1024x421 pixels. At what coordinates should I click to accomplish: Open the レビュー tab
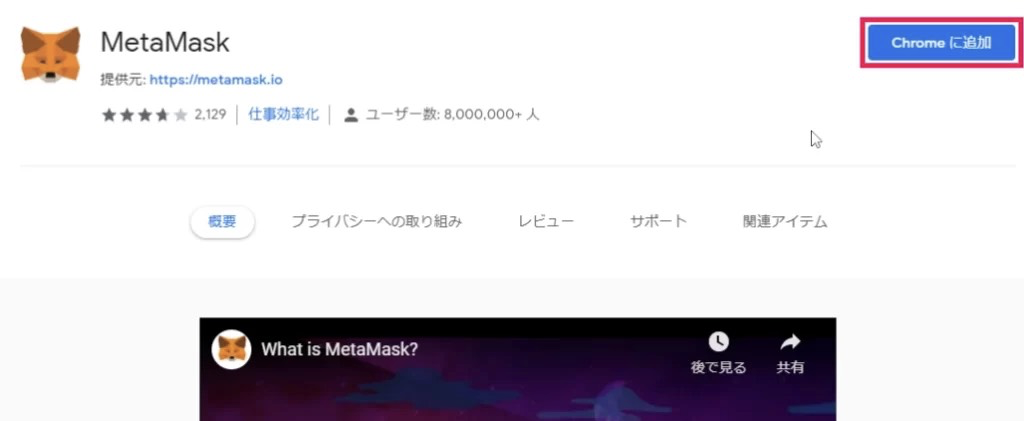(x=546, y=221)
